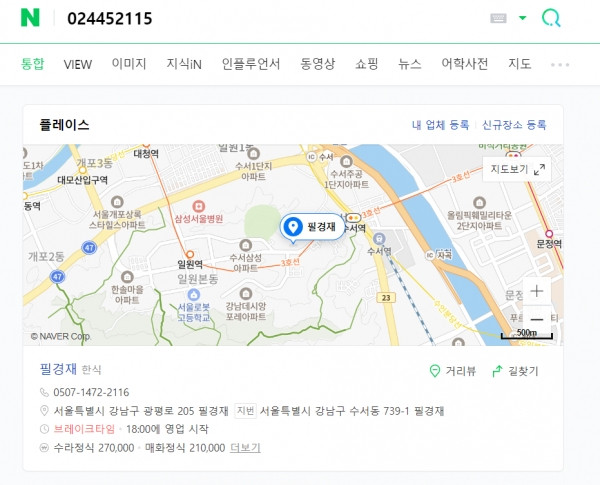Click the 서울개포상록스타힐스아파트 building icon
600x485 pixels.
(117, 201)
